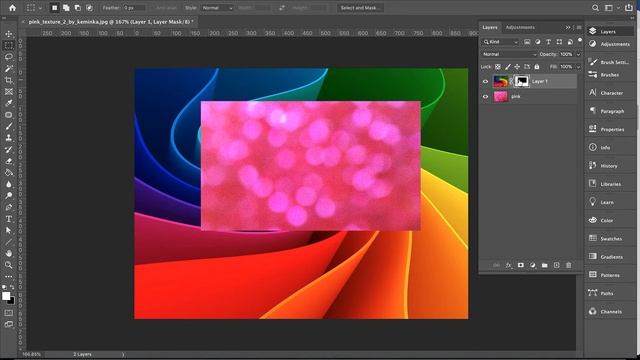Select the Move tool
This screenshot has height=360, width=640.
9,34
